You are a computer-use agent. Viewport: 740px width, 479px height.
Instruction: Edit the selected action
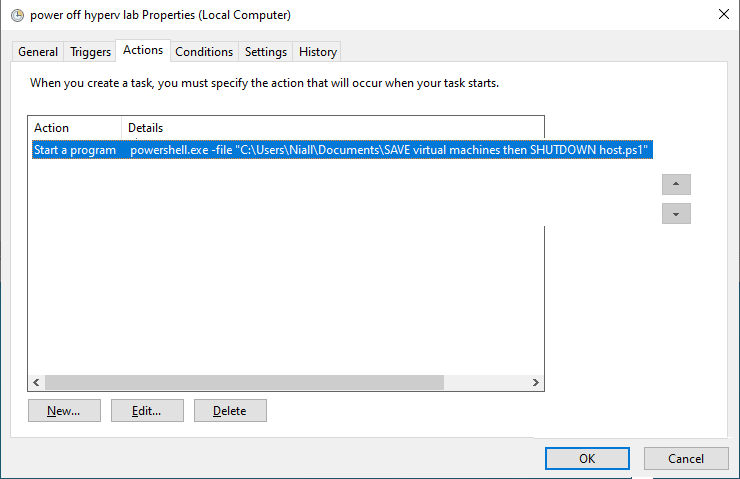147,411
